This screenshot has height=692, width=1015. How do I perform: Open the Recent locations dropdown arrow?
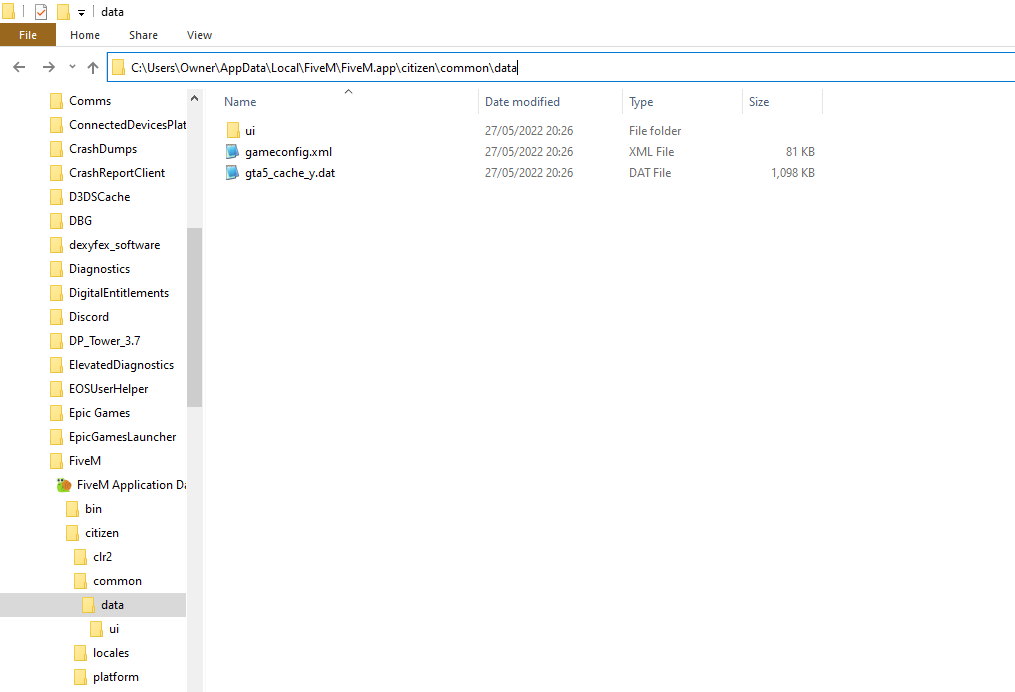tap(72, 67)
